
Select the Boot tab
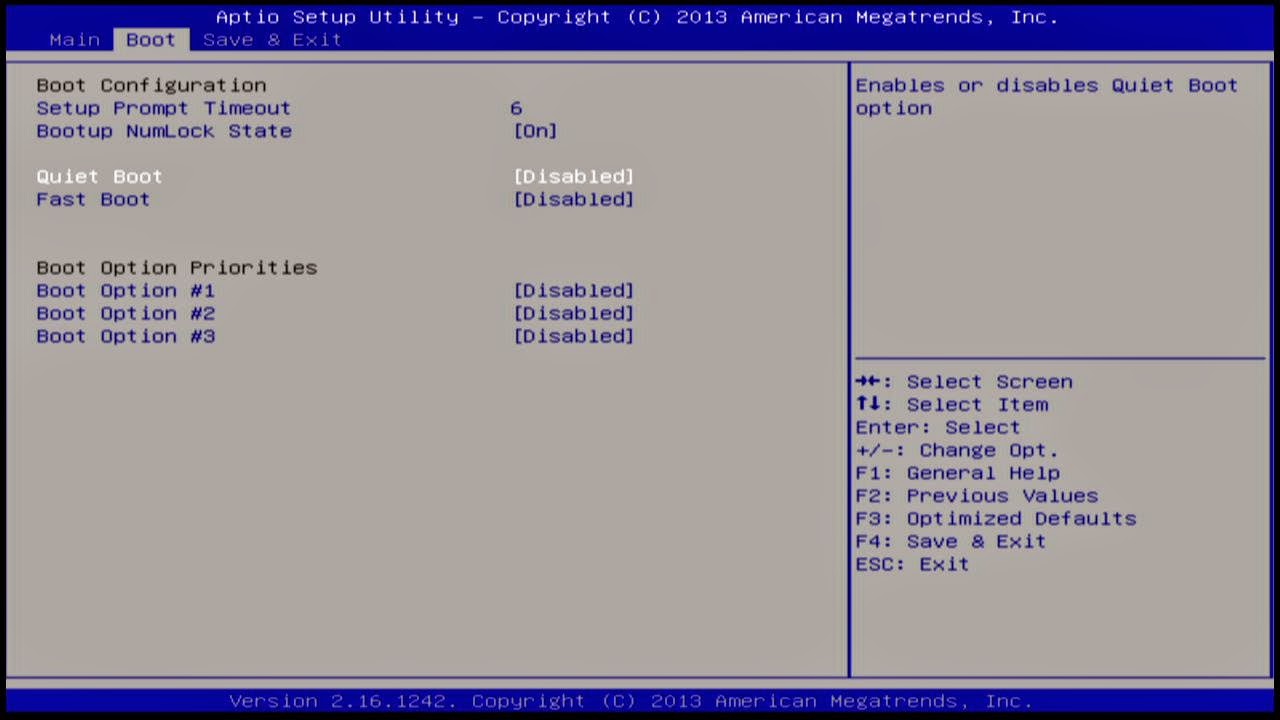point(150,39)
